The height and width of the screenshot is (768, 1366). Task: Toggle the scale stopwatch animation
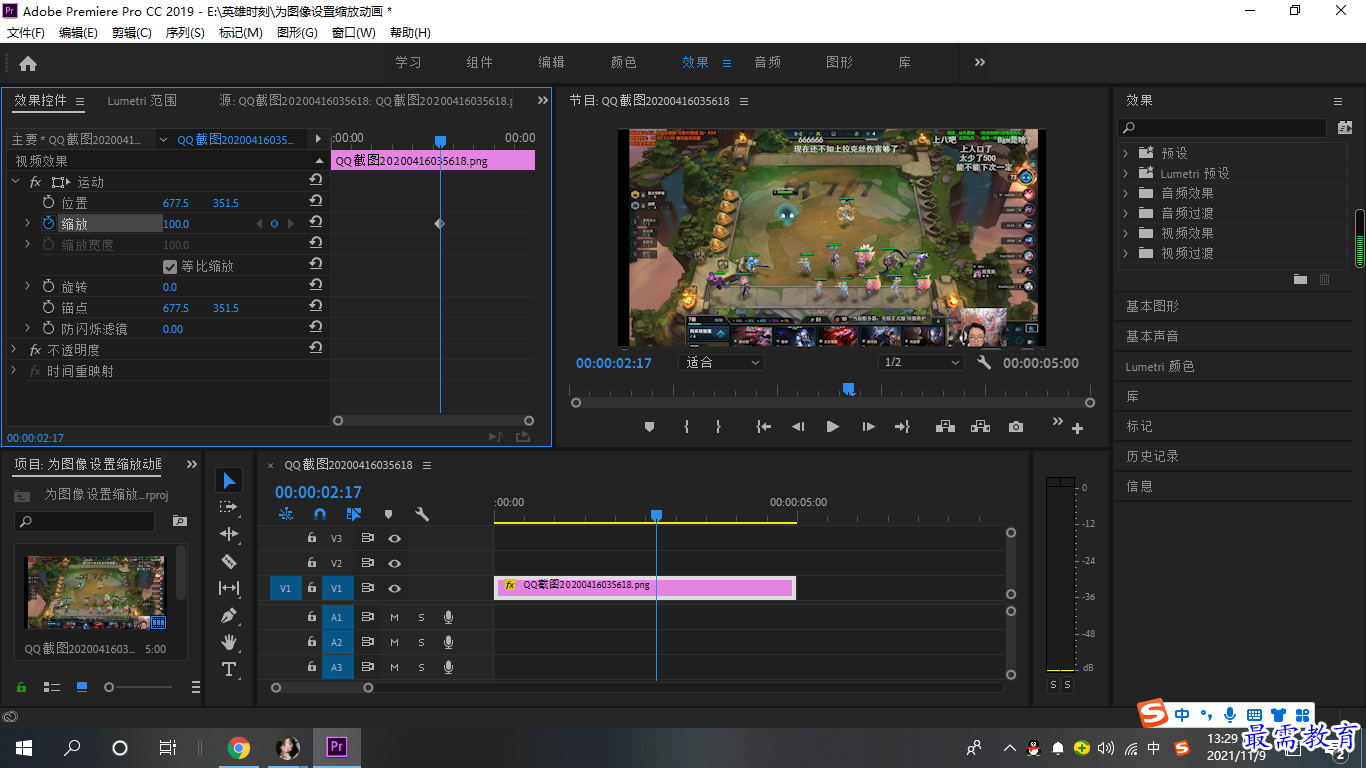point(48,223)
